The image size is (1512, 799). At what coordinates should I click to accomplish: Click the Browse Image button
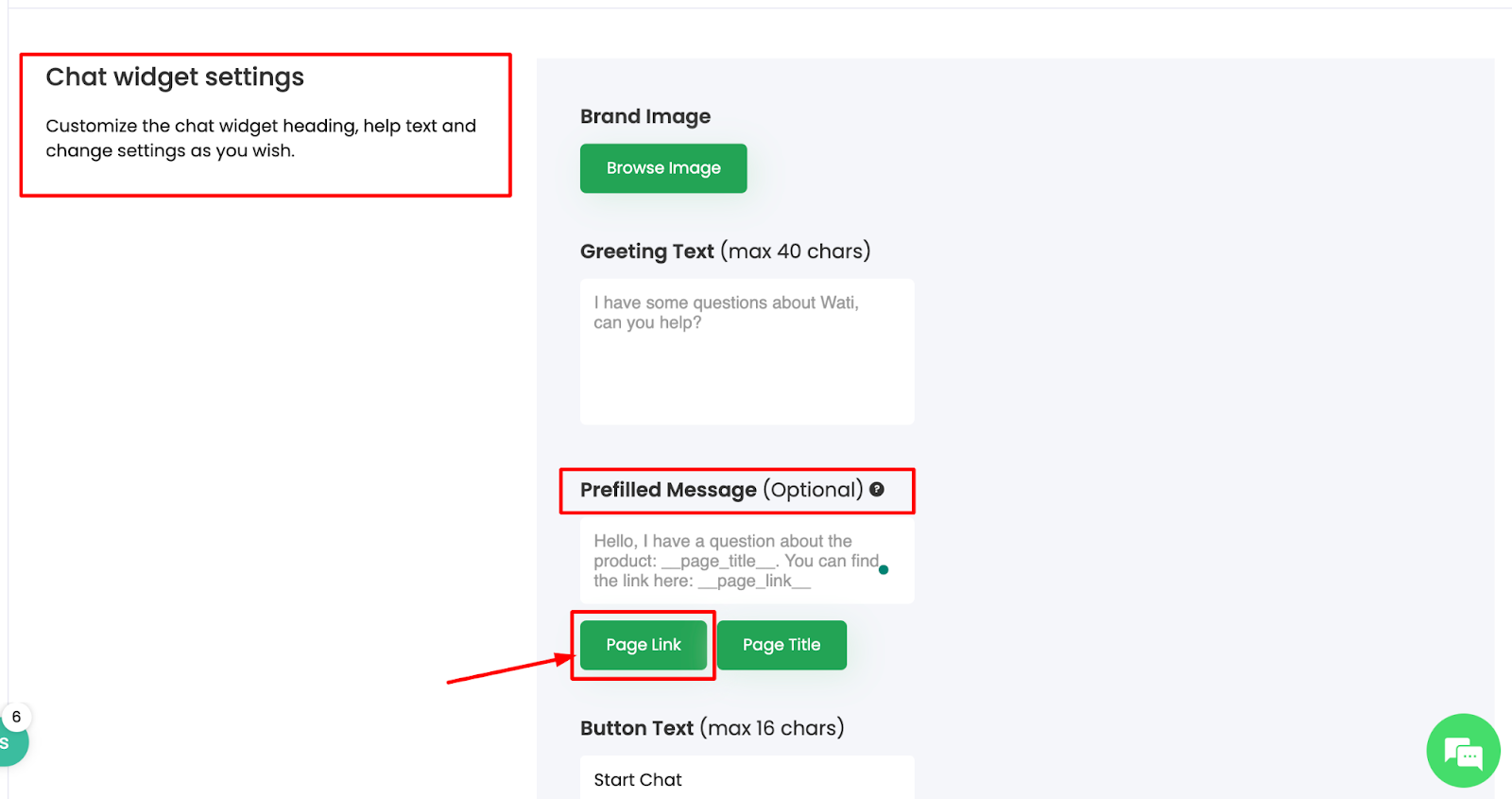663,168
